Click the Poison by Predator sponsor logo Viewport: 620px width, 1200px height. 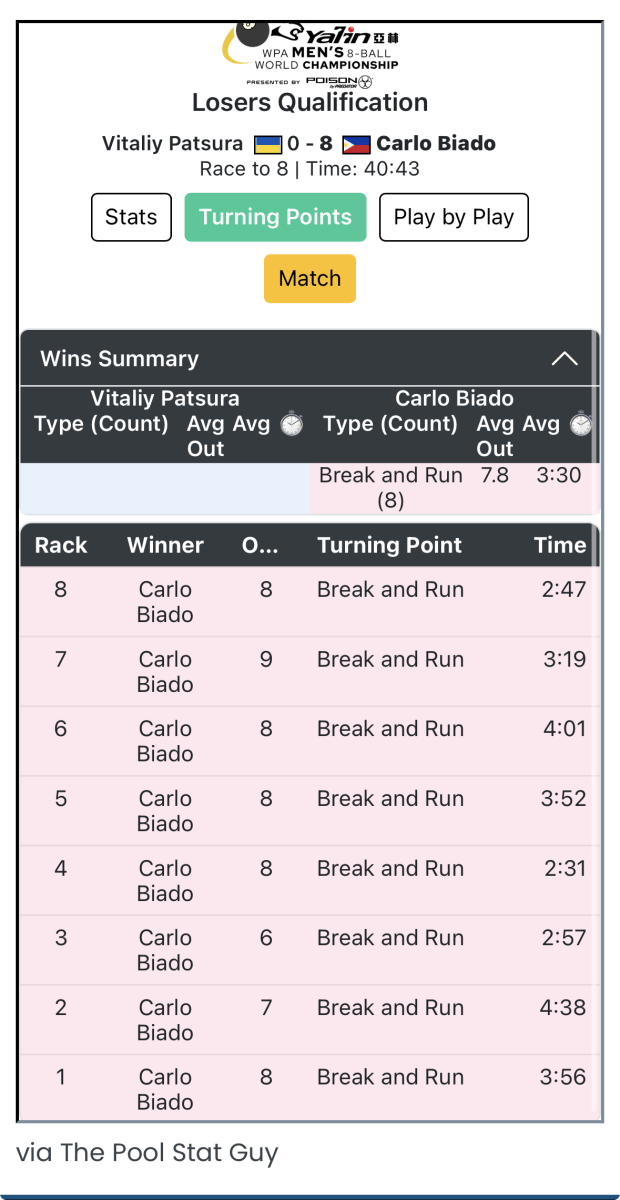[x=340, y=81]
